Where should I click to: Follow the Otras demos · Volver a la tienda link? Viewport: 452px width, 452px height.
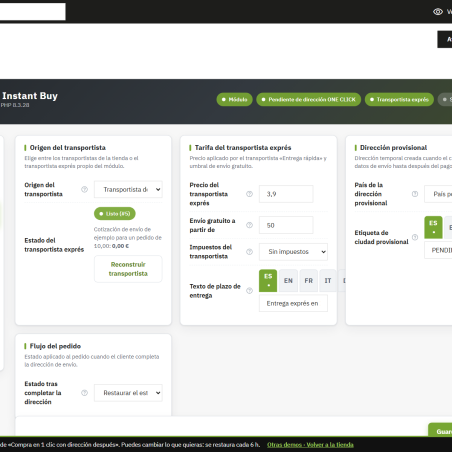point(310,445)
